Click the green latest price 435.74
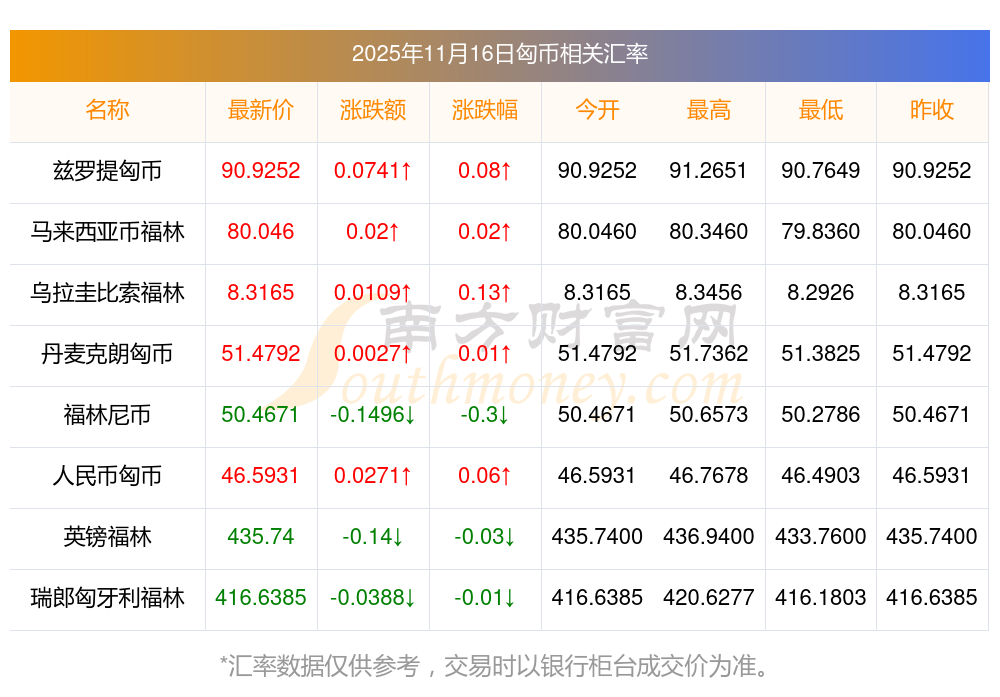The width and height of the screenshot is (1000, 697). click(x=261, y=536)
